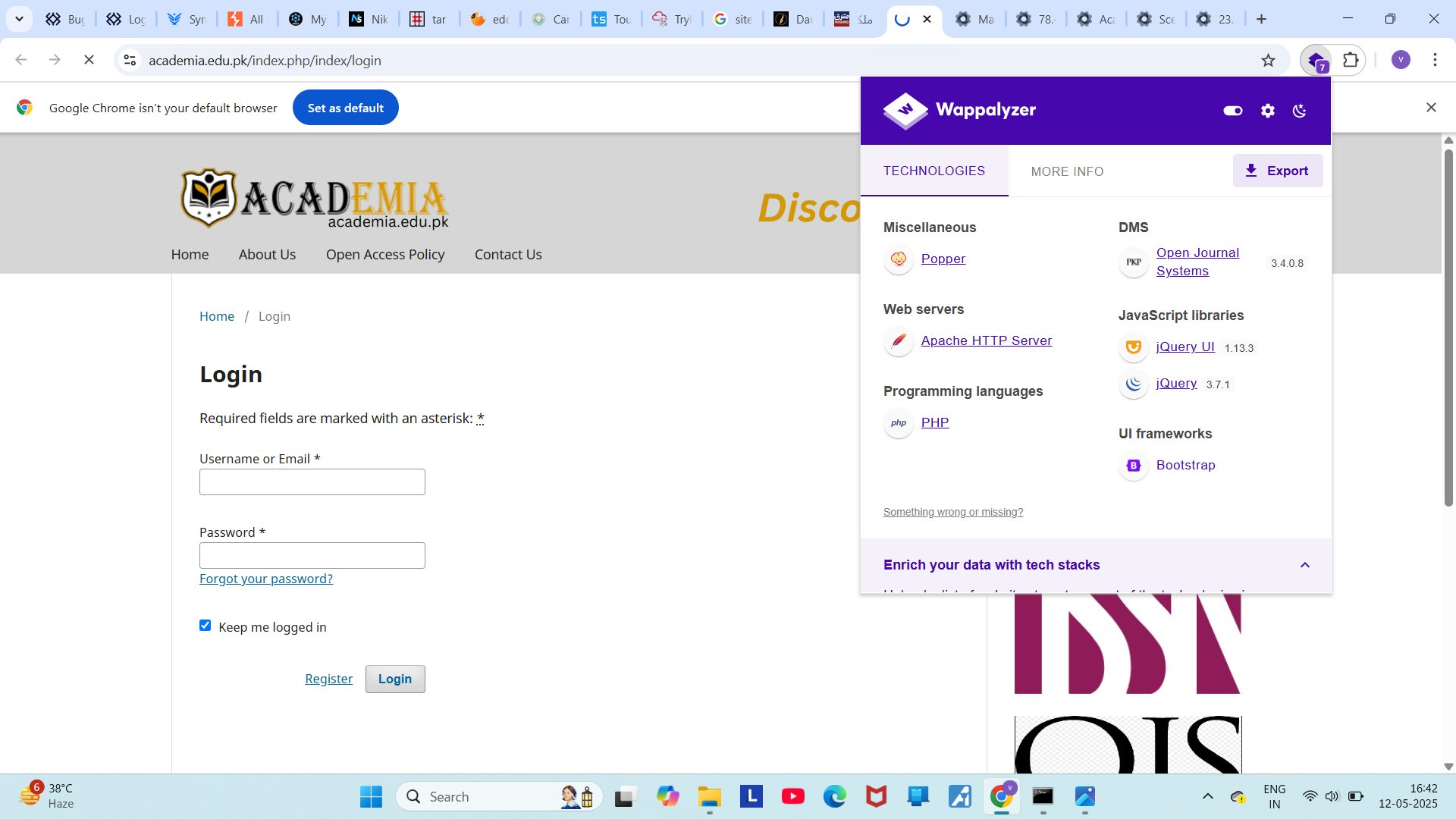
Task: Click the Academia site logo
Action: [x=315, y=199]
